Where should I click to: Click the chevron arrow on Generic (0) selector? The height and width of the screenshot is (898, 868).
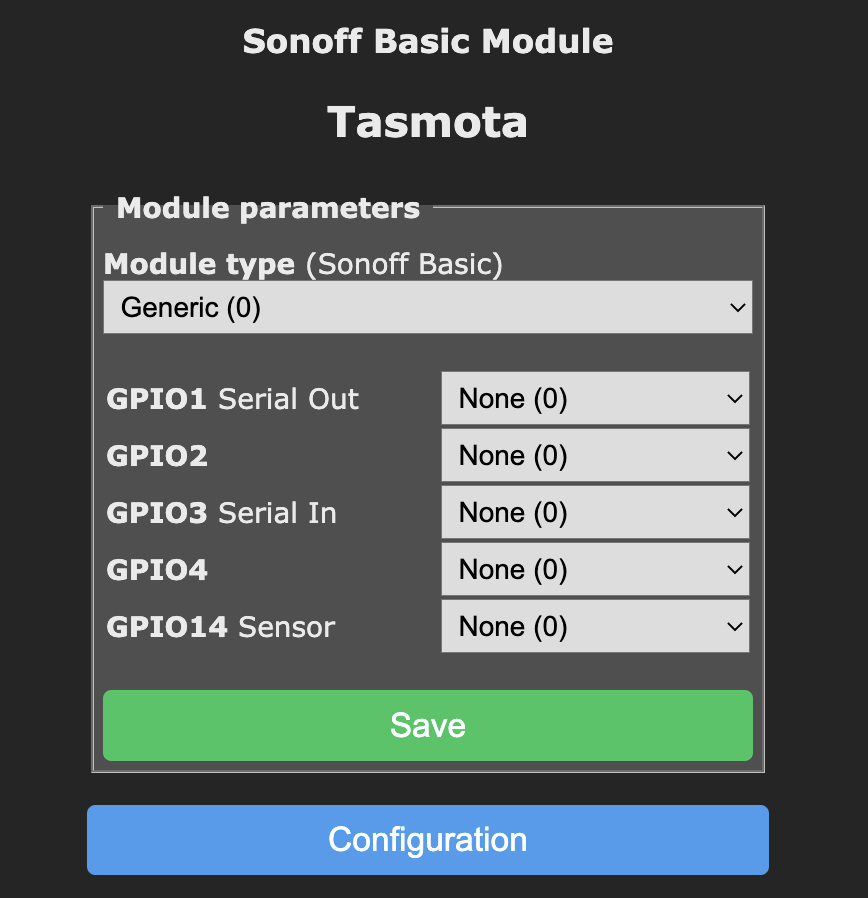coord(738,307)
